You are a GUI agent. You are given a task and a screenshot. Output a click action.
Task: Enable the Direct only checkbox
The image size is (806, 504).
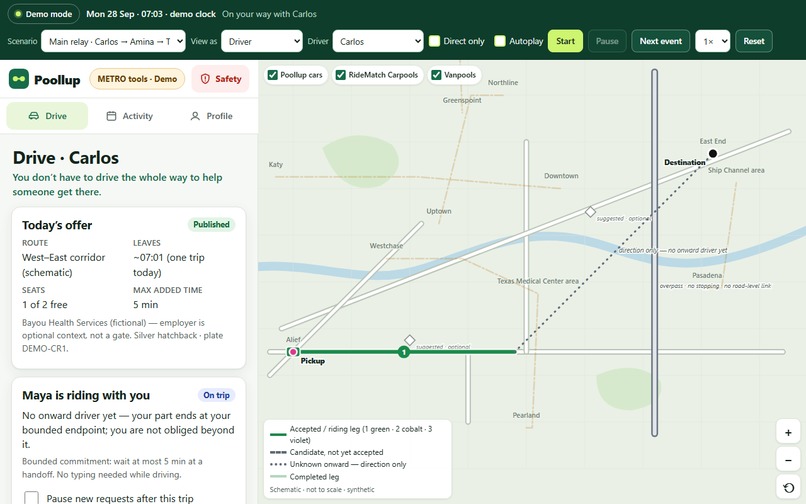tap(434, 41)
